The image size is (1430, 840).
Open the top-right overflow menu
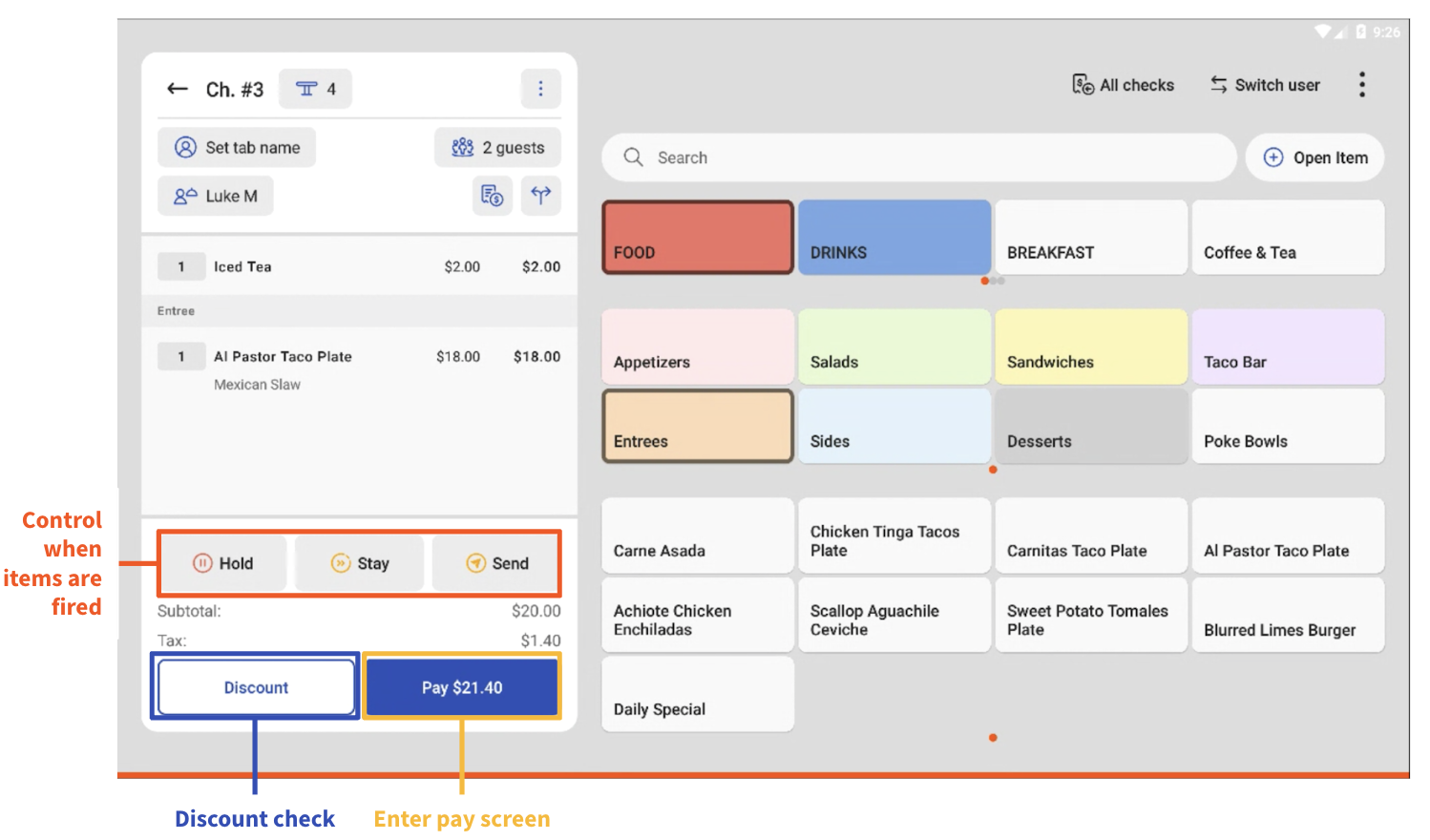(1362, 84)
